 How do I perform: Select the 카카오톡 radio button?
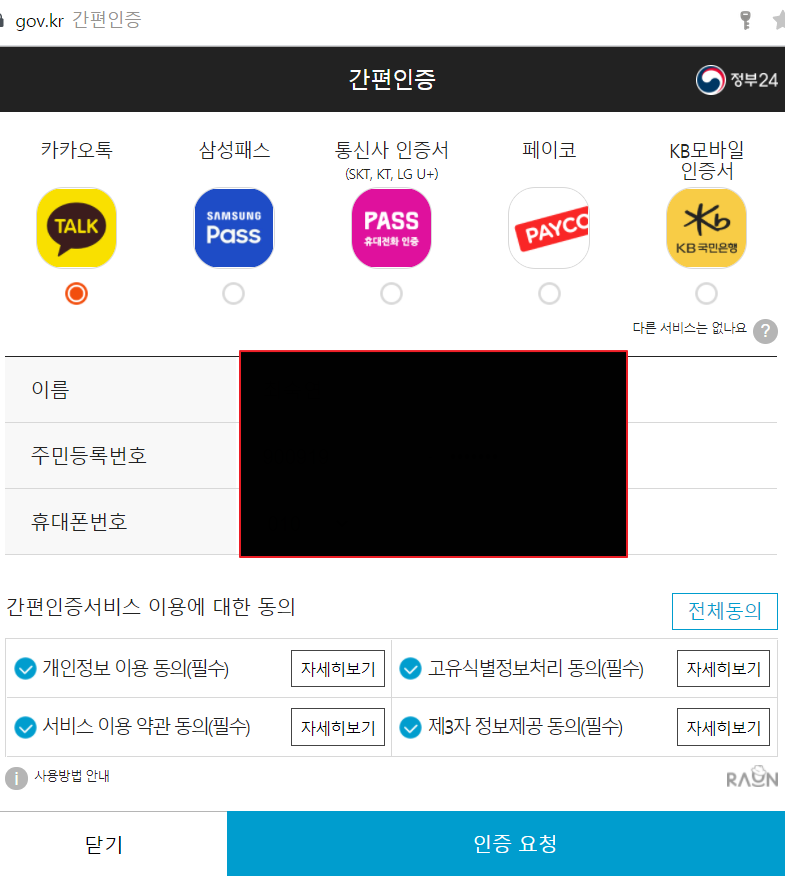[x=76, y=293]
